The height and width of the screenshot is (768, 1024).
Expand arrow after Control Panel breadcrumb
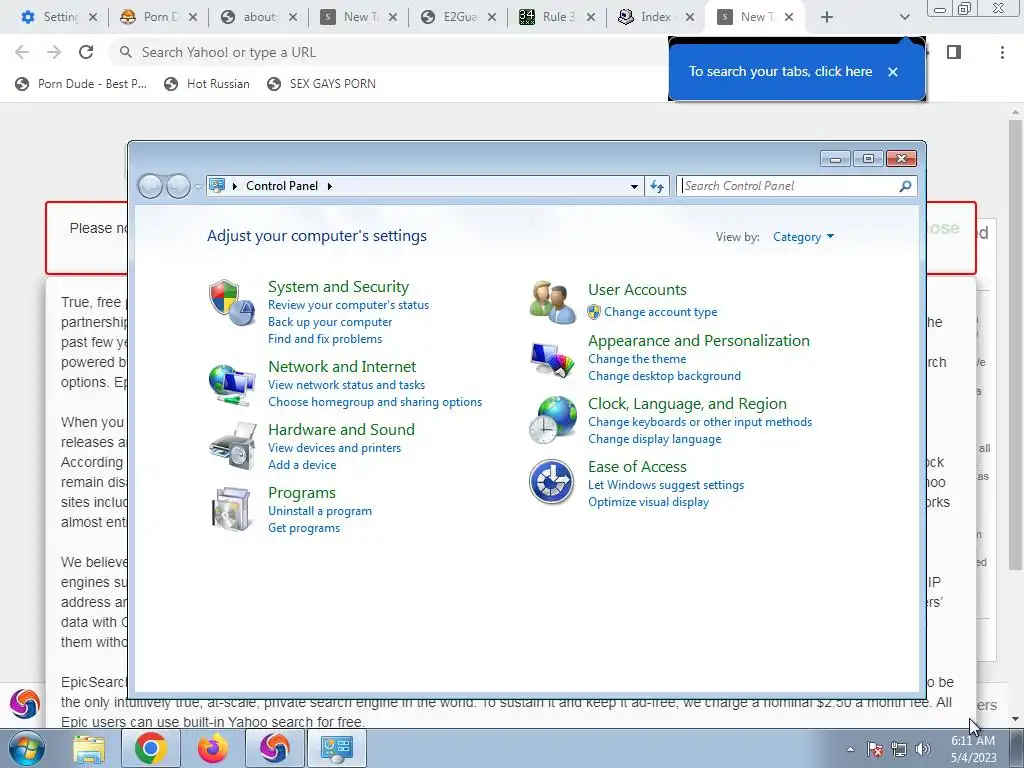(x=330, y=186)
